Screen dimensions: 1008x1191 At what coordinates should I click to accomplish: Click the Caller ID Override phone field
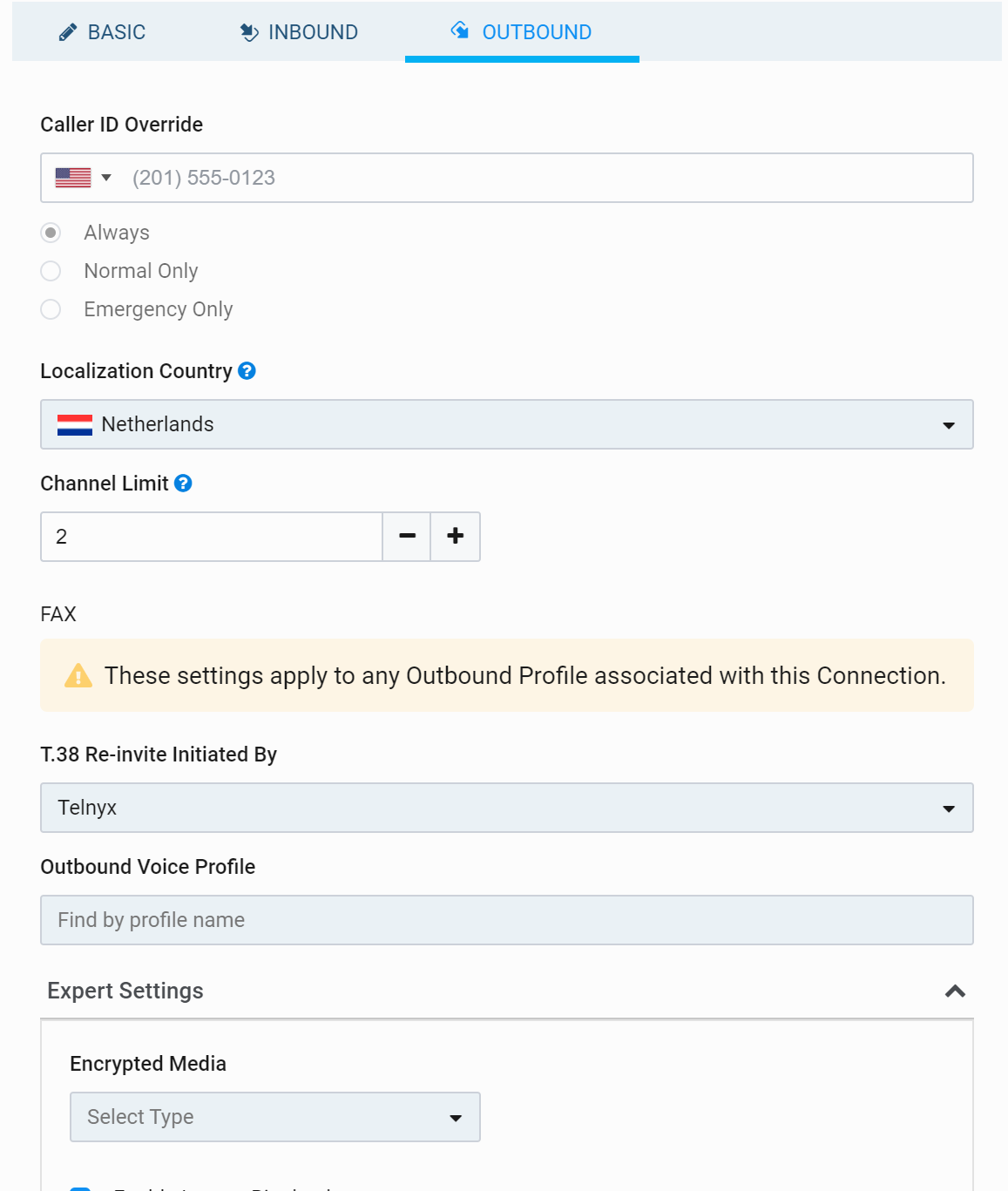(549, 178)
